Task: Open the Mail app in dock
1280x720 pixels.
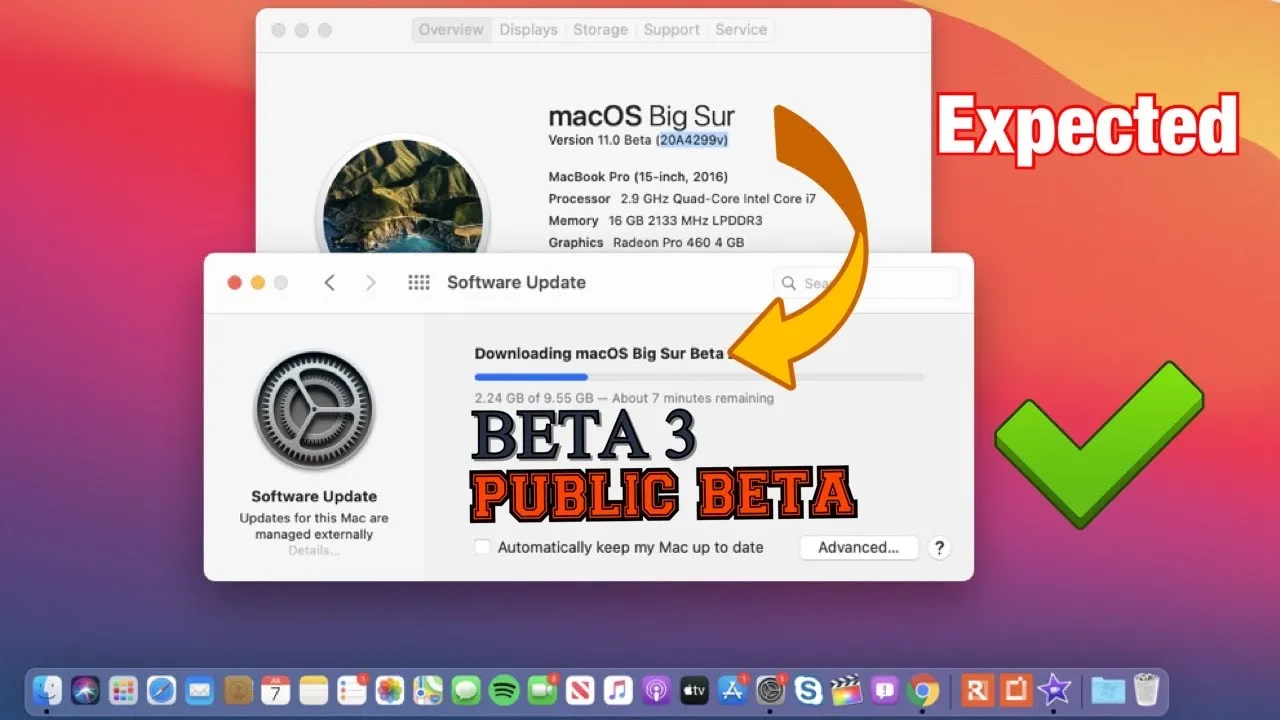Action: tap(199, 690)
